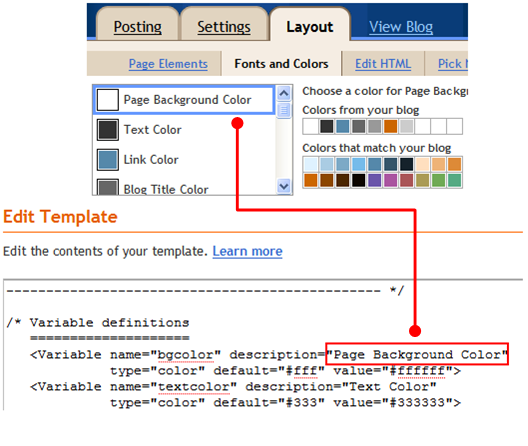Follow the View Blog link
Image resolution: width=528 pixels, height=446 pixels.
(x=401, y=27)
